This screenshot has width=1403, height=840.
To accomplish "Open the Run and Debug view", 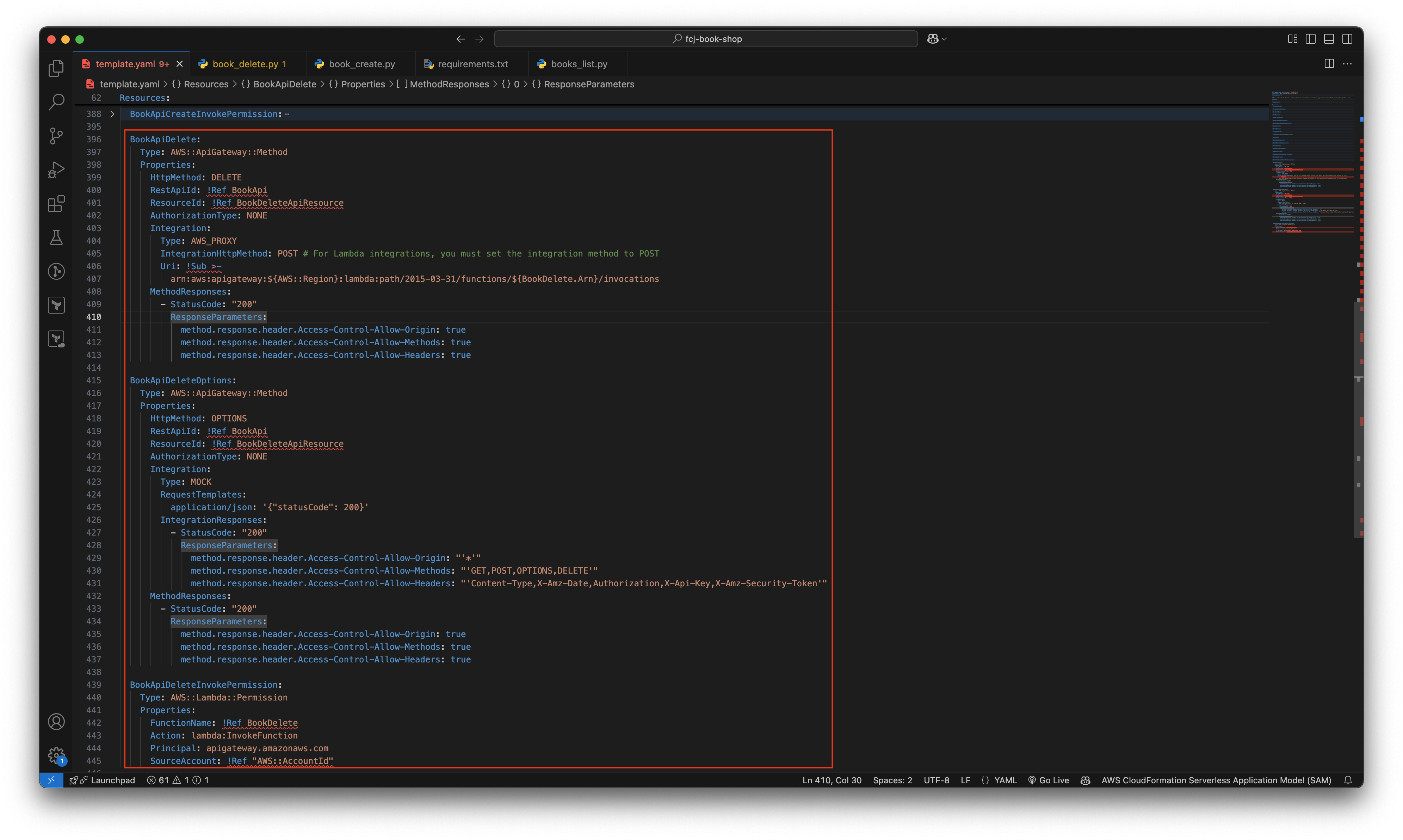I will click(x=56, y=170).
